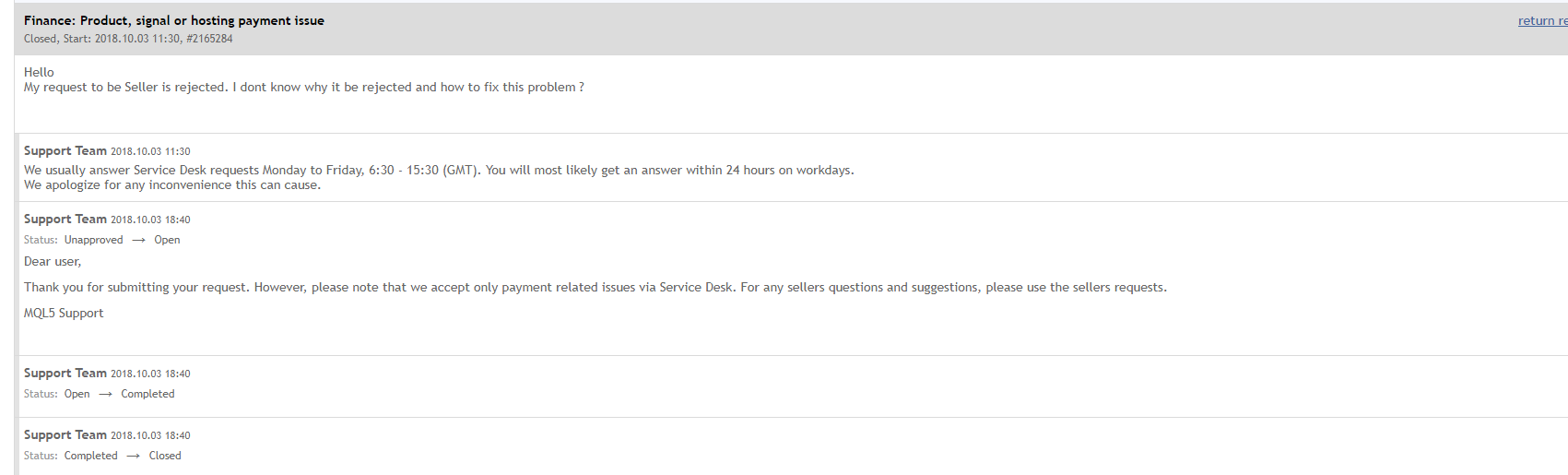Click the 'Dear user,' greeting line
This screenshot has width=1568, height=475.
click(x=53, y=262)
